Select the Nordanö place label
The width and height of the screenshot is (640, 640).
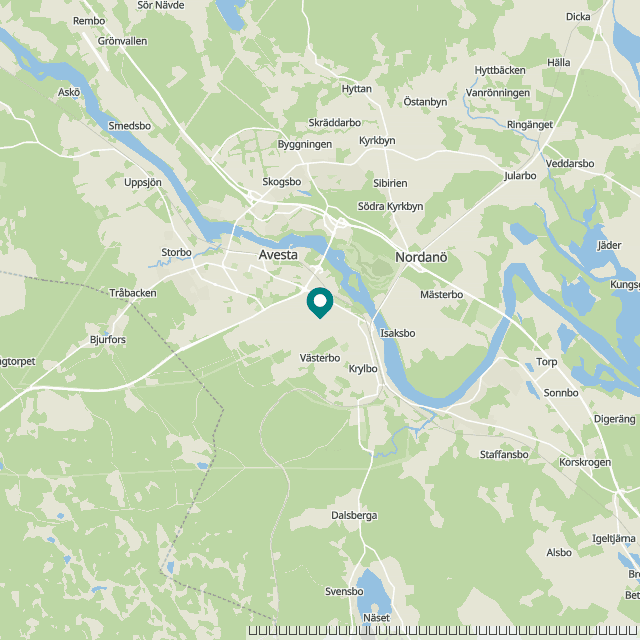[421, 257]
